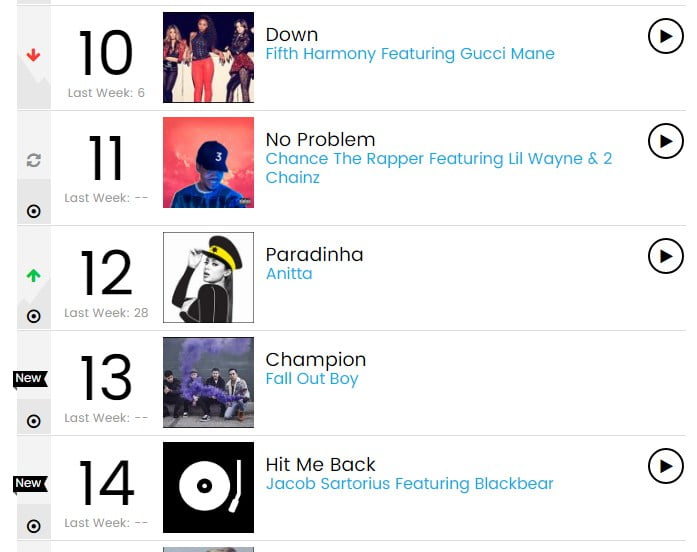Open Jacob Sartorius Featuring Blackbear link
The height and width of the screenshot is (552, 697).
[409, 484]
